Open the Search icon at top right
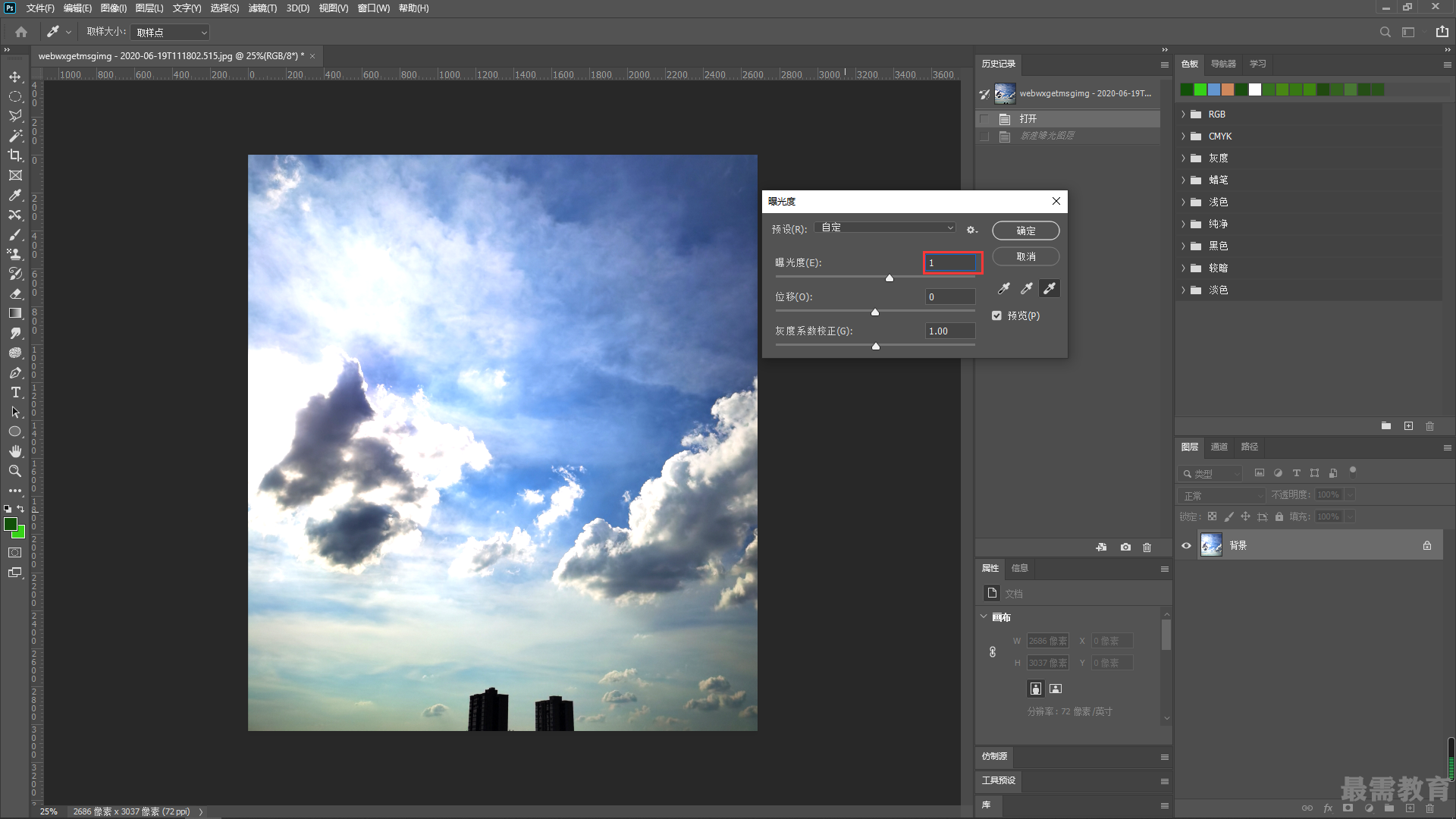1456x819 pixels. pos(1385,32)
